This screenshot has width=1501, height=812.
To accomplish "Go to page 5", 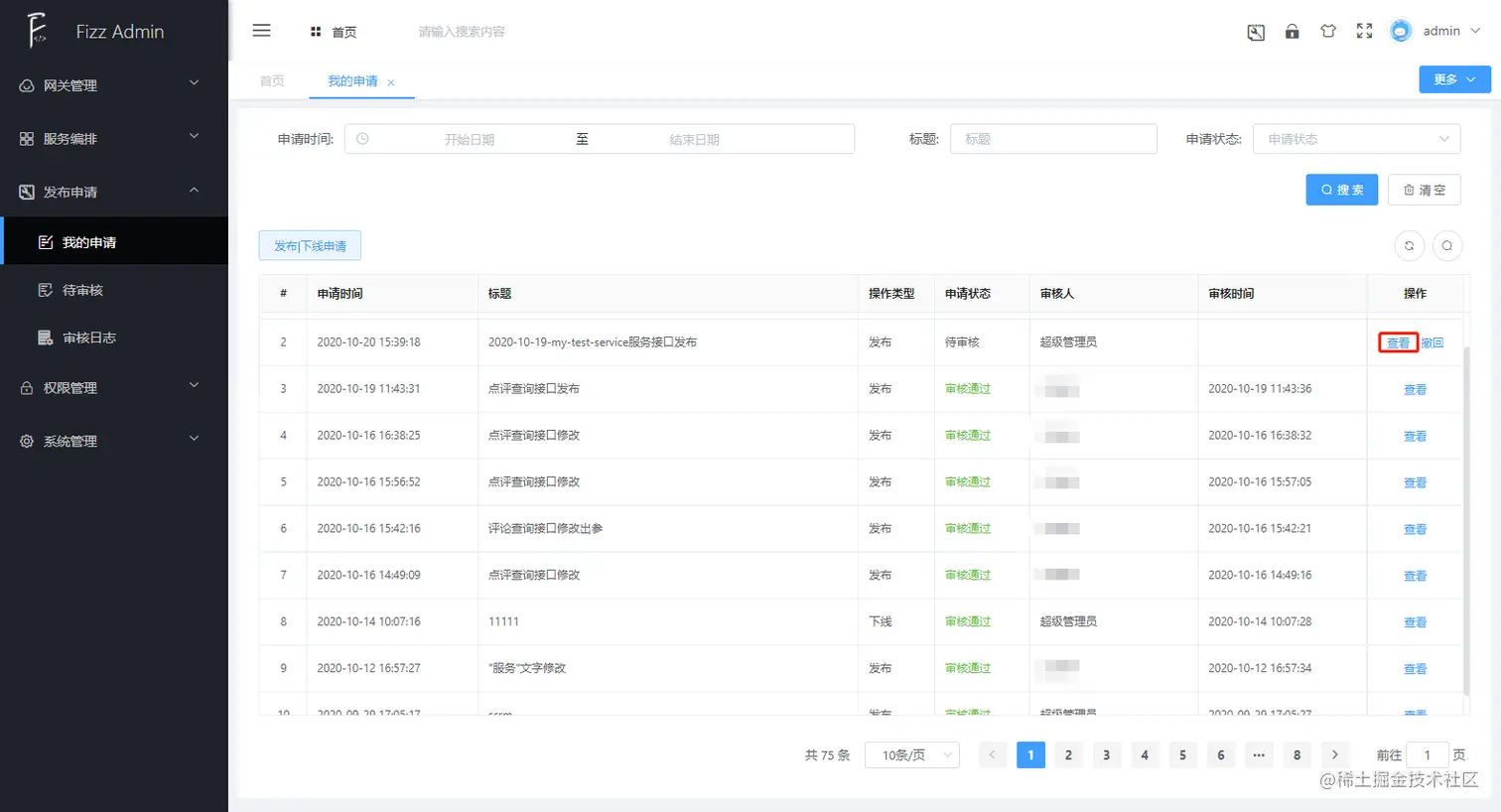I will click(x=1182, y=755).
